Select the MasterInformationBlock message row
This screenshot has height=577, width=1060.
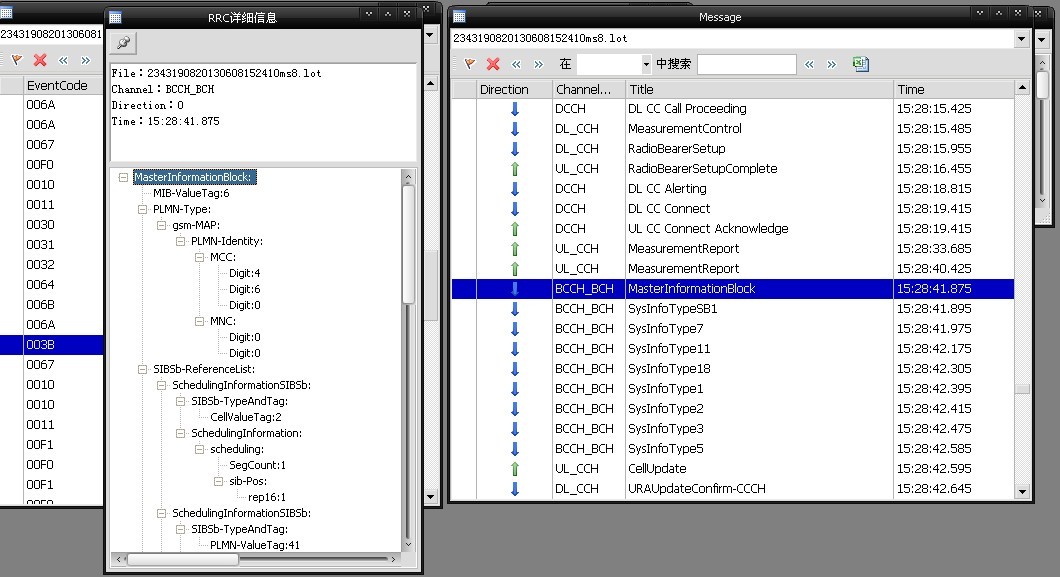[x=733, y=289]
